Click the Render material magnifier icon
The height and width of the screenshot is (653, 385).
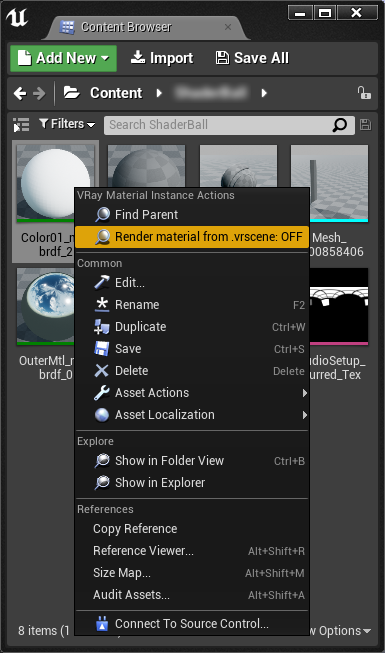click(102, 237)
